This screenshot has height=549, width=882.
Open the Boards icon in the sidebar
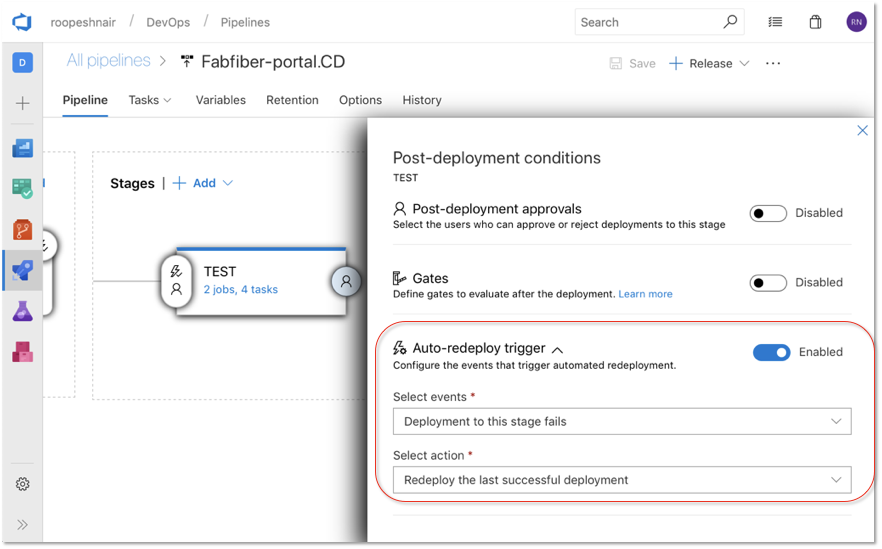[x=22, y=187]
